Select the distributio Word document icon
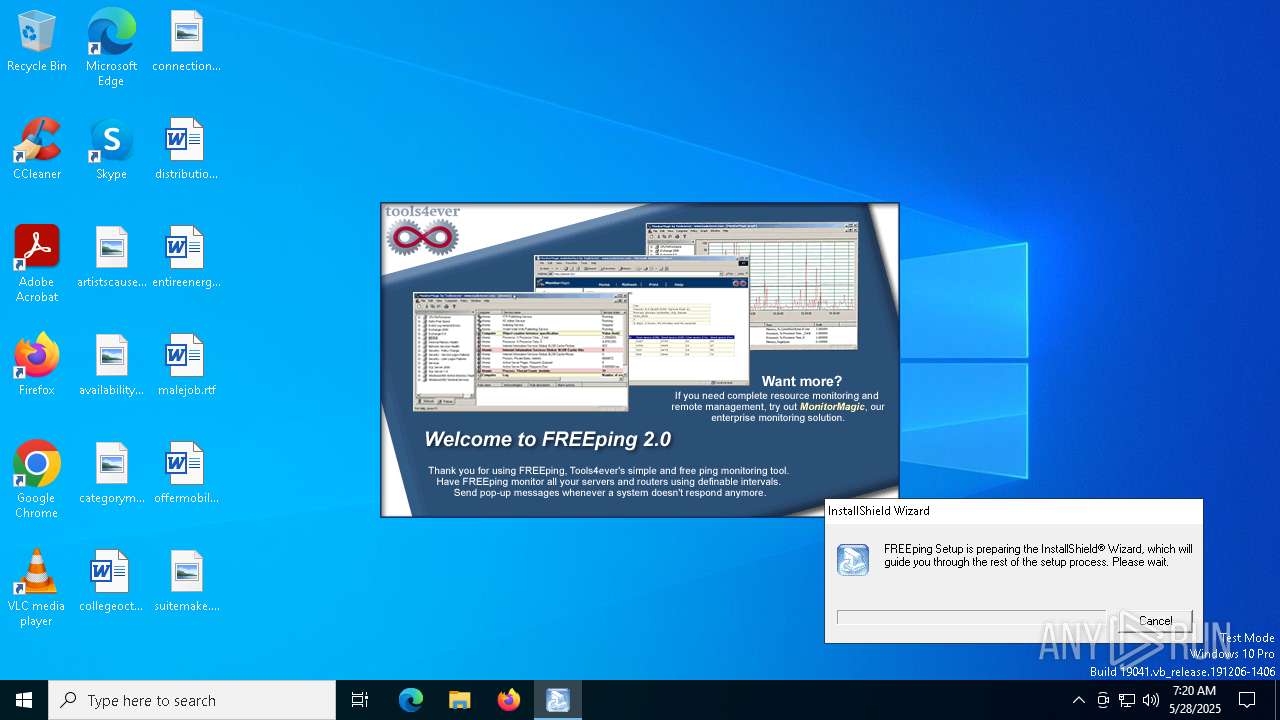 coord(186,150)
